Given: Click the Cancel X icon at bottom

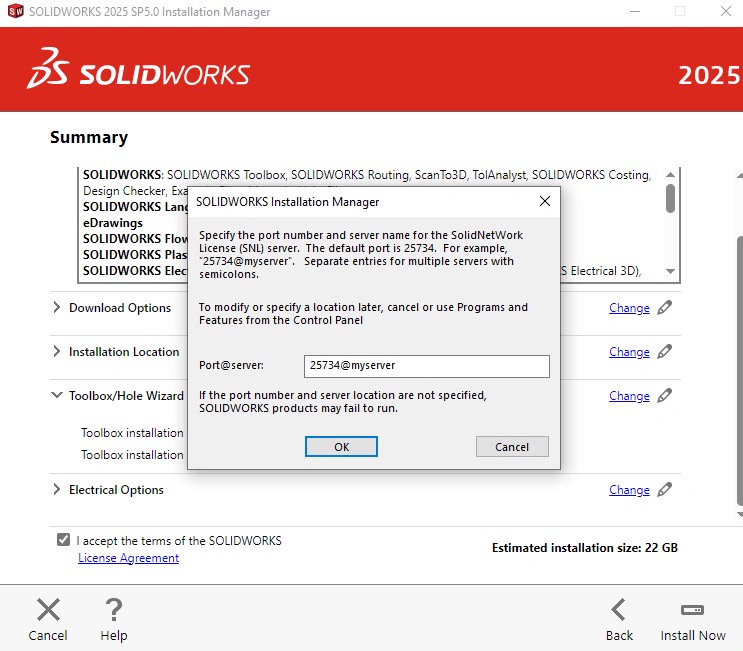Looking at the screenshot, I should (48, 610).
